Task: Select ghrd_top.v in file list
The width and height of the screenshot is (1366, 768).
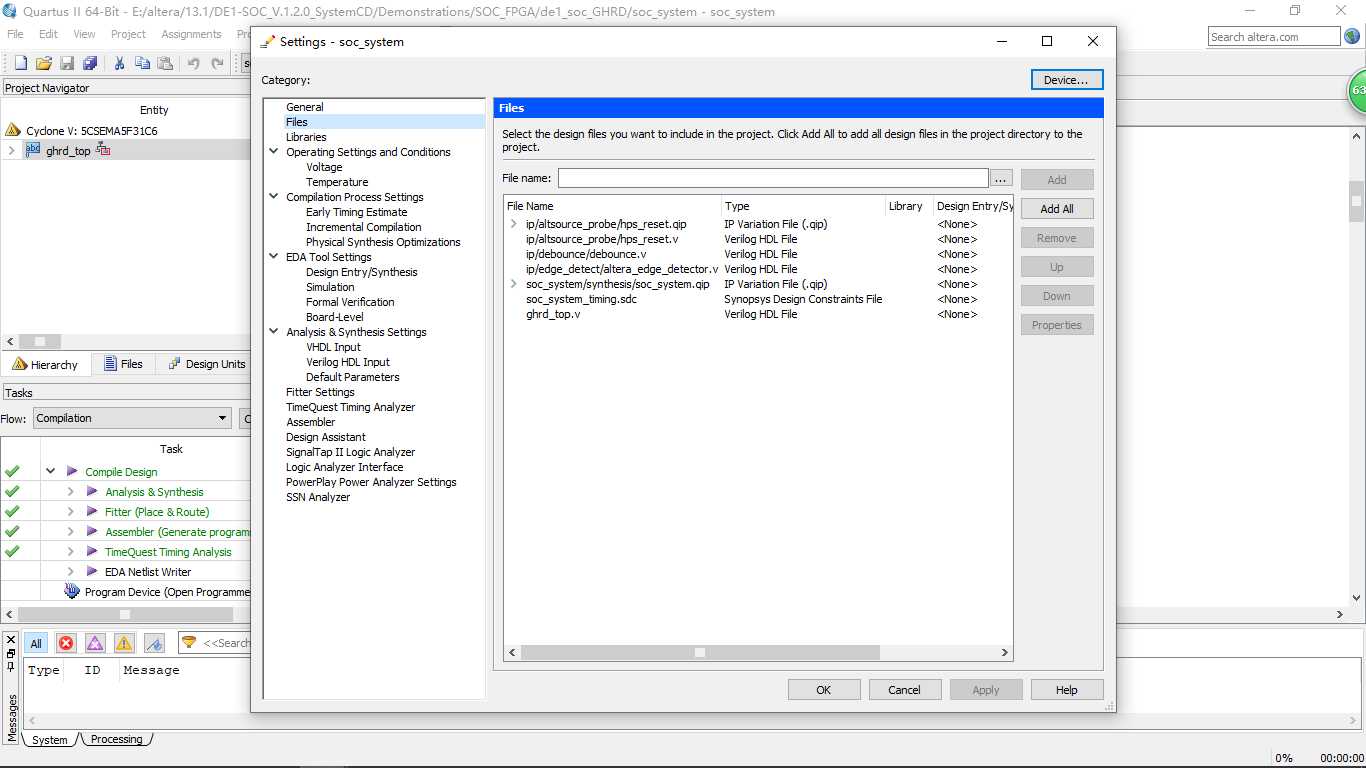Action: coord(553,314)
